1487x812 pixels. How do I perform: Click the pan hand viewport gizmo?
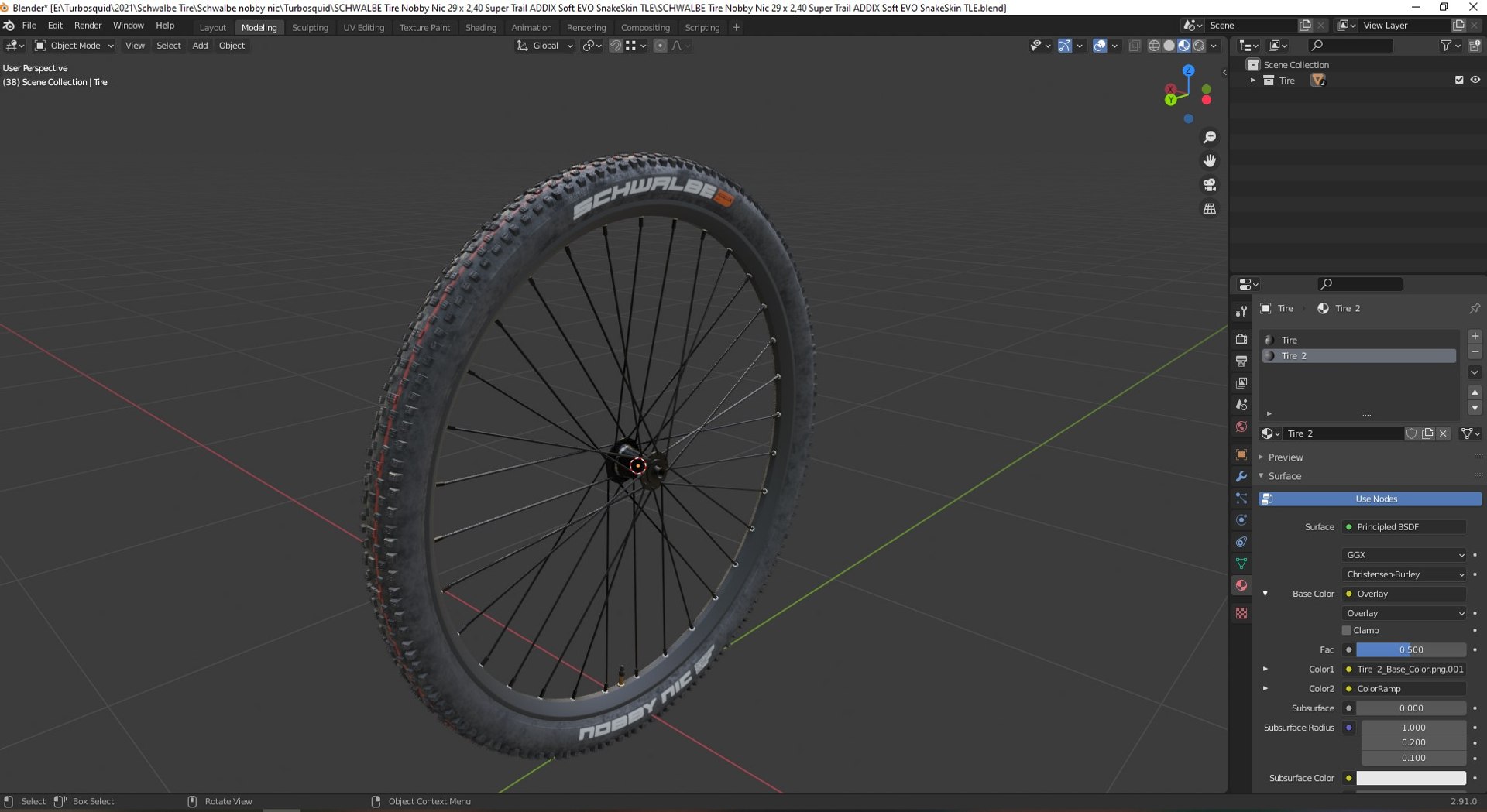[x=1209, y=161]
